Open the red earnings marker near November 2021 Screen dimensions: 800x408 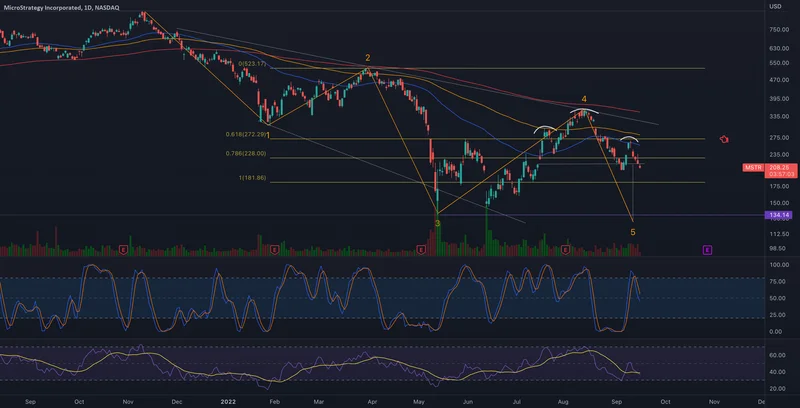[x=123, y=248]
